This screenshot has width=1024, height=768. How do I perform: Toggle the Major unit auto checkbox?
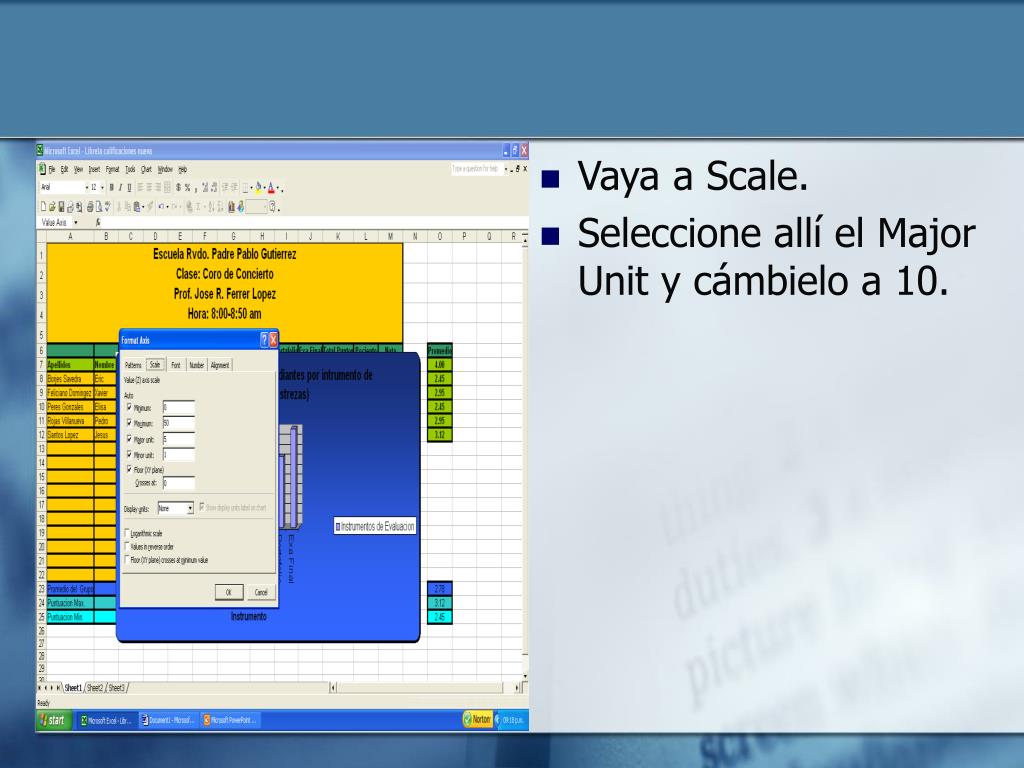pos(129,439)
